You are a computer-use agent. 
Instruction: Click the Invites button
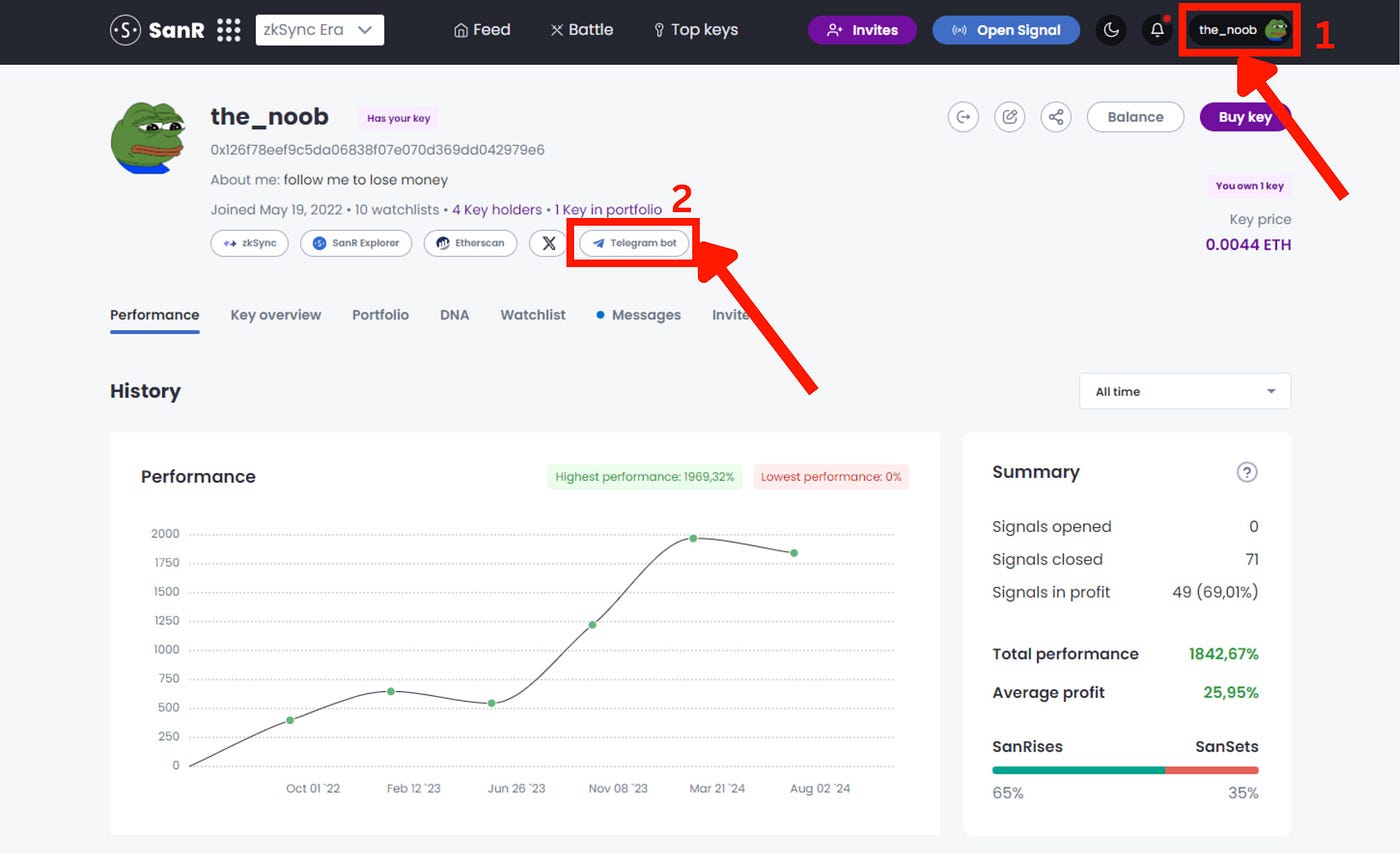pyautogui.click(x=862, y=30)
